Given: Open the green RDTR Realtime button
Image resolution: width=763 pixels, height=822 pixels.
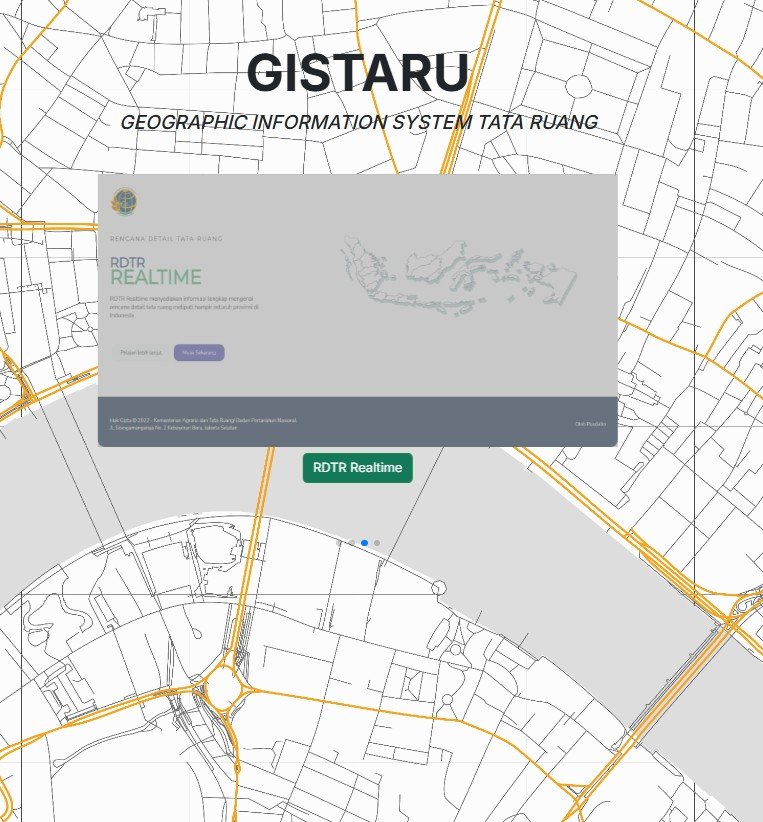Looking at the screenshot, I should click(x=357, y=467).
